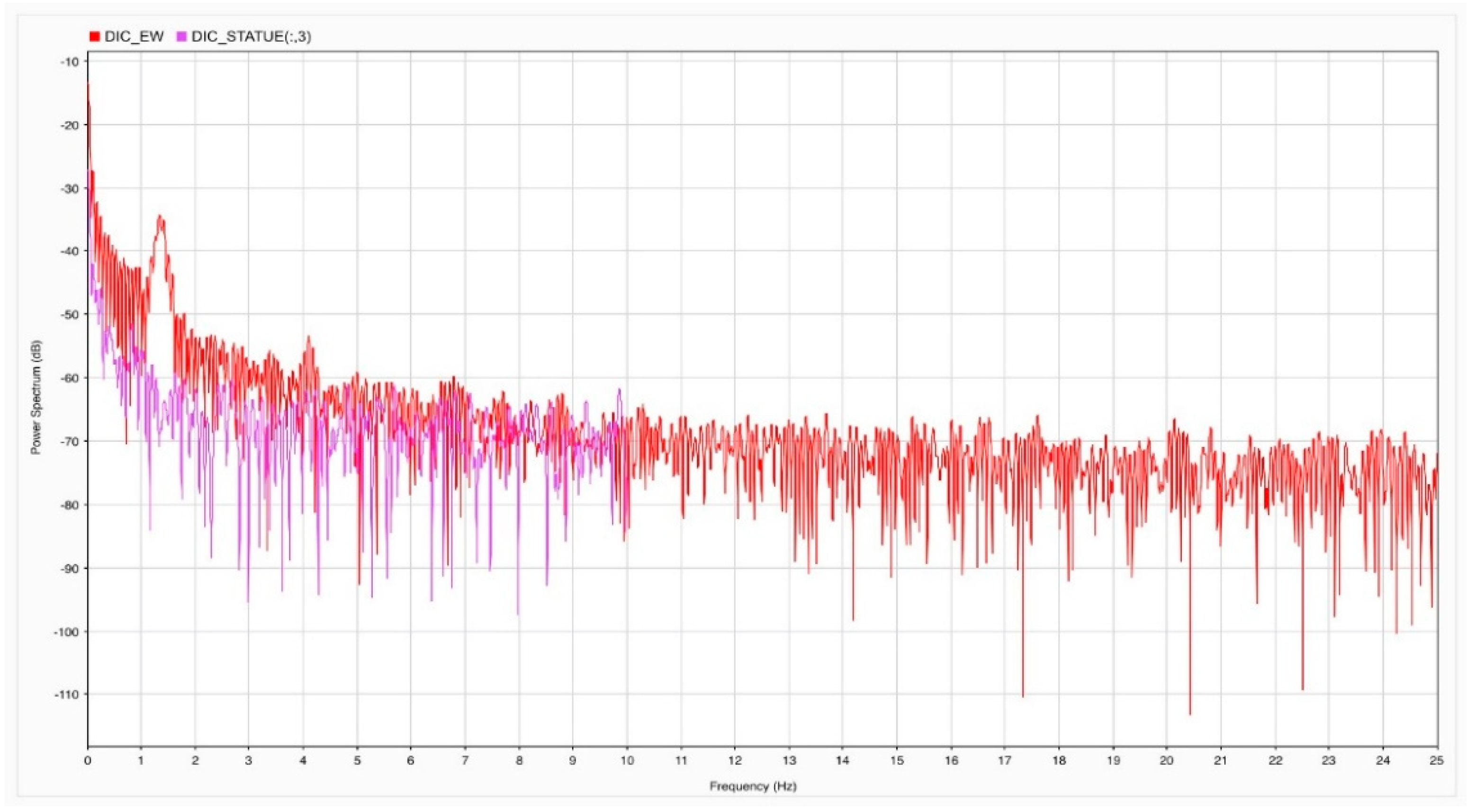Click the x-axis tick label 0
Image resolution: width=1467 pixels, height=812 pixels.
[87, 761]
